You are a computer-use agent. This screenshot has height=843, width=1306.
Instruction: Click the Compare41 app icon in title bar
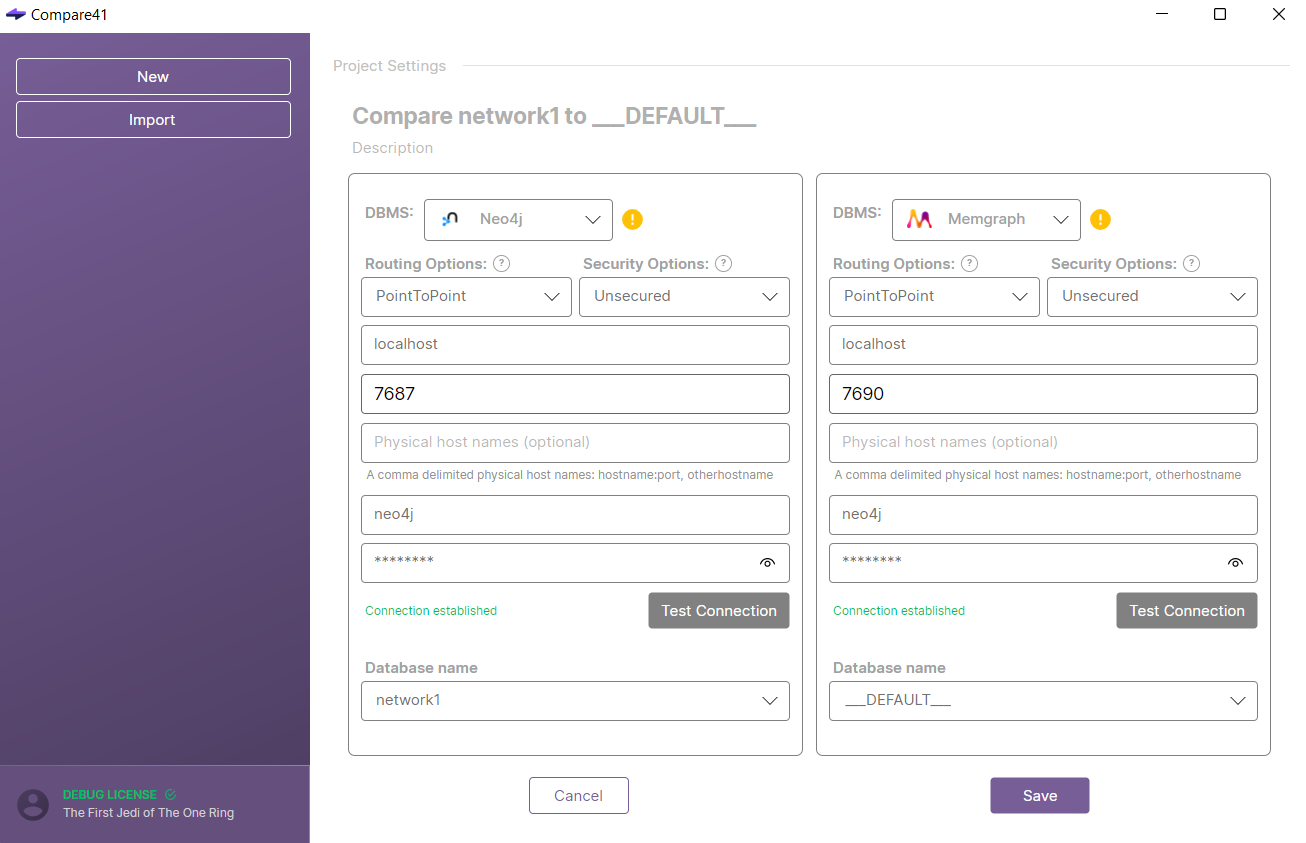pos(16,14)
